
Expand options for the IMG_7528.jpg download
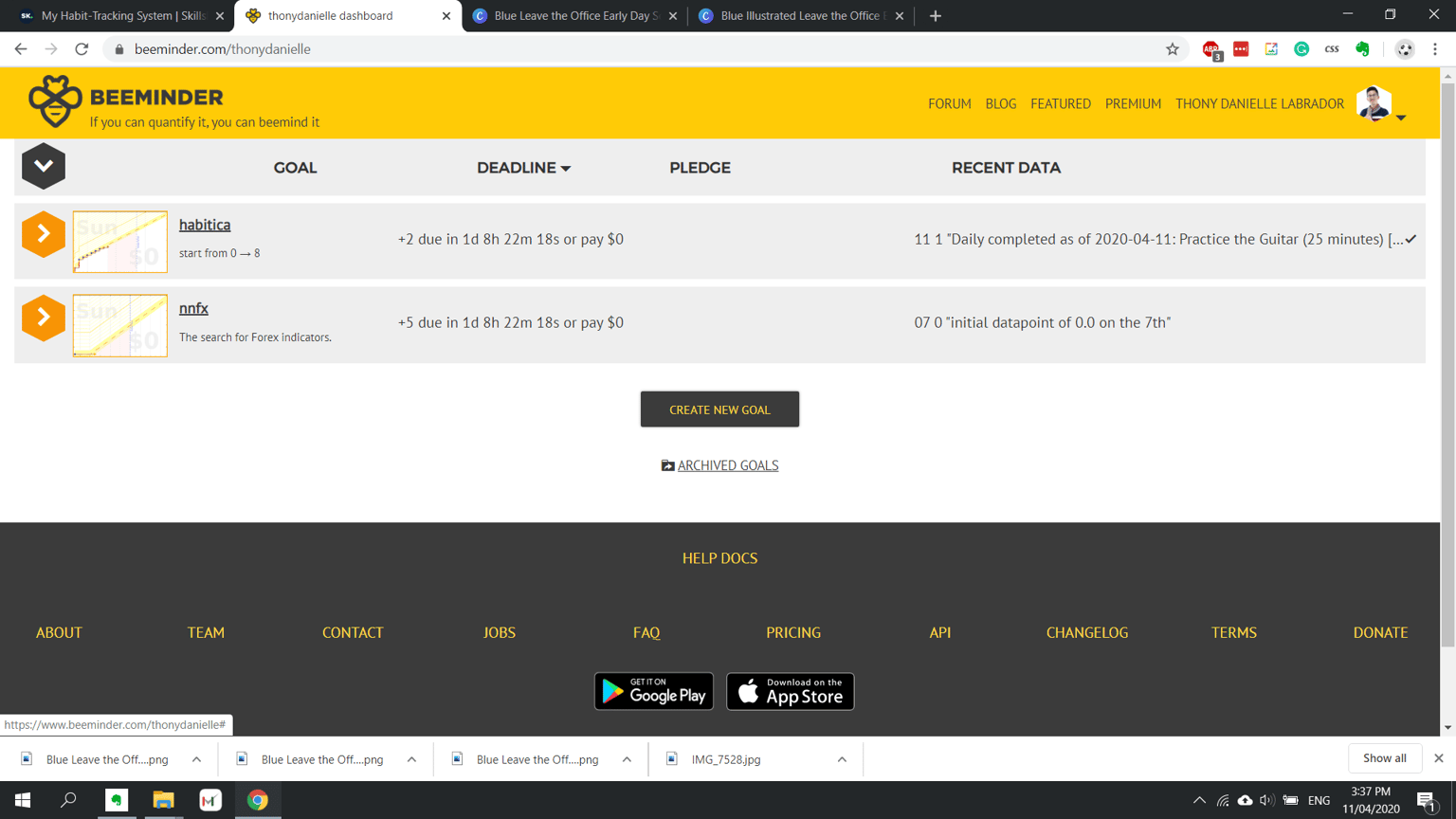pos(842,759)
